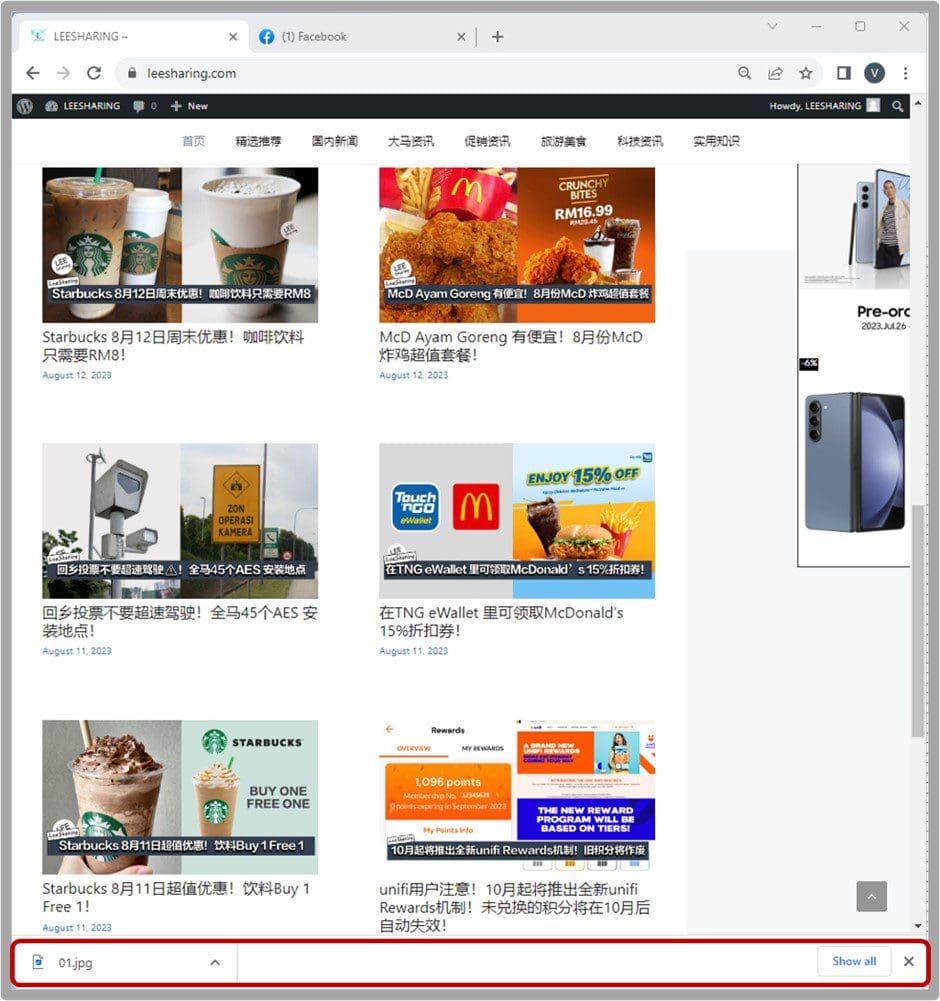Share this page using share icon
Image resolution: width=940 pixels, height=1001 pixels.
(775, 73)
